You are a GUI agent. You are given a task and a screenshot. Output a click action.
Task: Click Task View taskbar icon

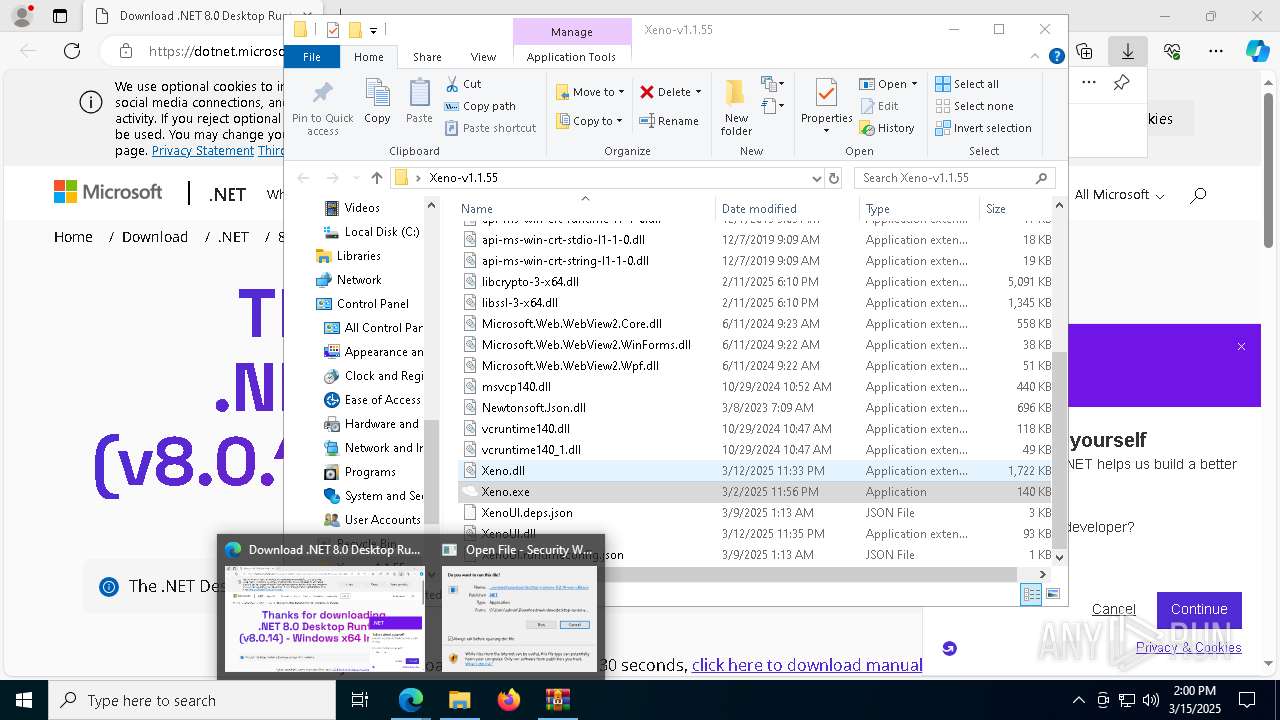(x=360, y=700)
